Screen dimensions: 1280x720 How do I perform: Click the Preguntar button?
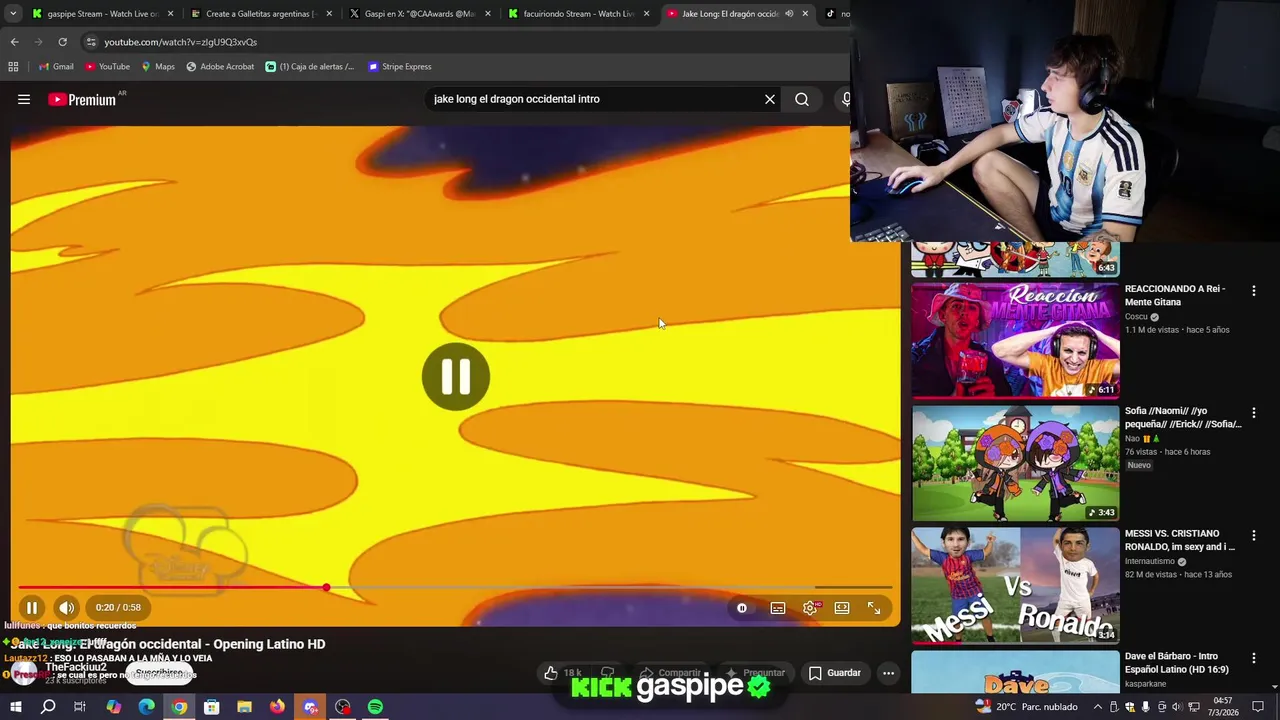click(x=756, y=673)
